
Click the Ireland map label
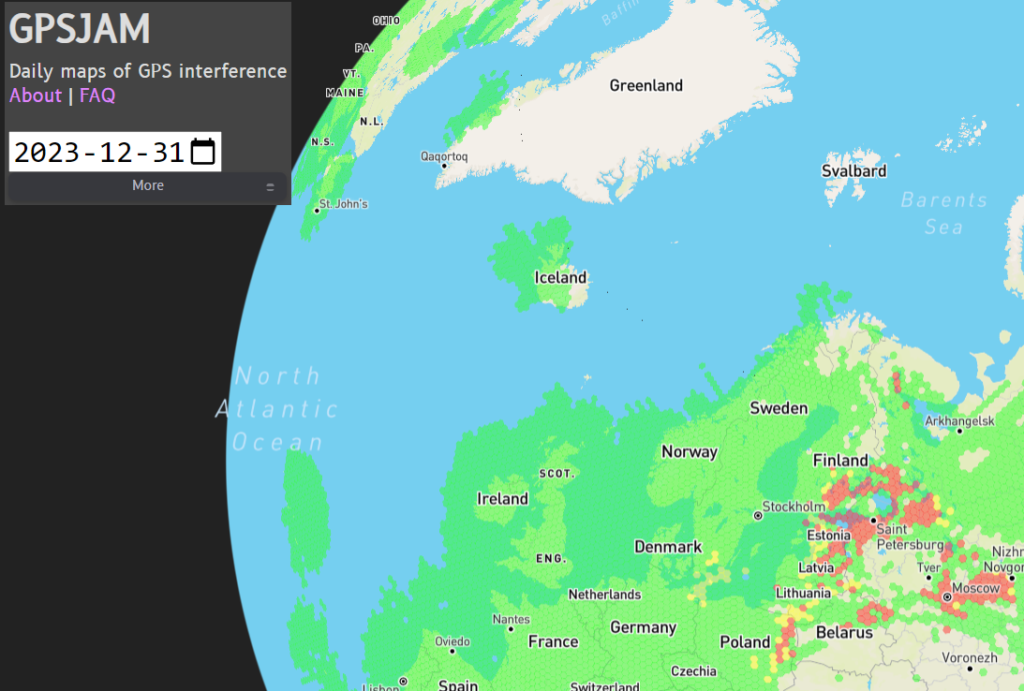502,499
